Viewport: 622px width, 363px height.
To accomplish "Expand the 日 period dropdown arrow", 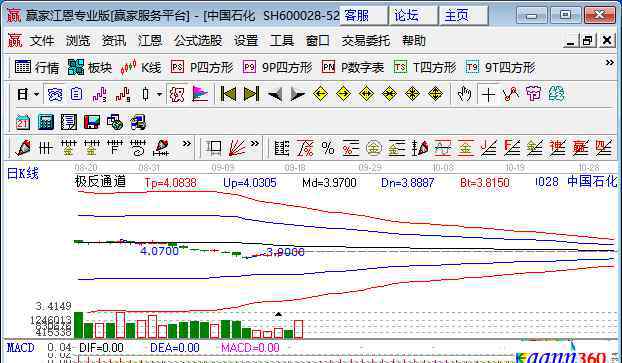I will coord(36,94).
